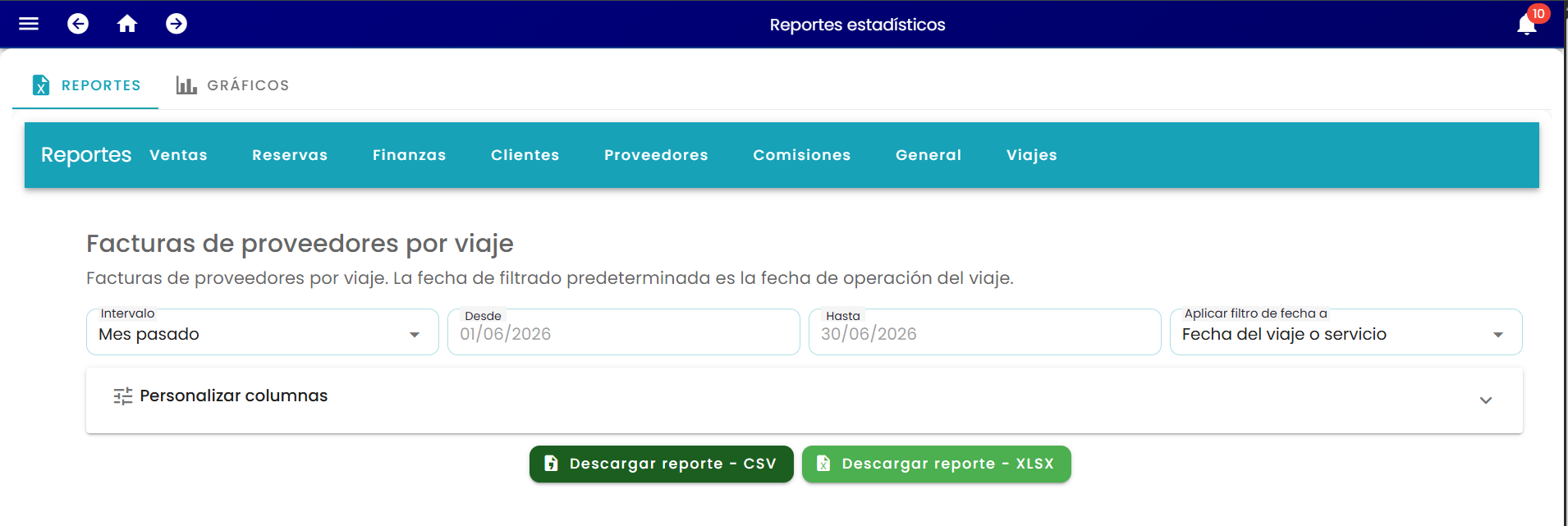Switch to the GRÁFICOS tab
Image resolution: width=1568 pixels, height=526 pixels.
tap(232, 85)
